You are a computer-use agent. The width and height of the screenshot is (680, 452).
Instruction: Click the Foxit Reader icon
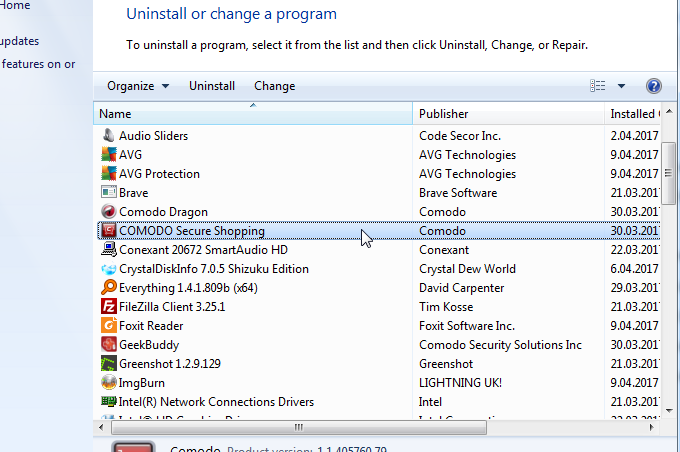coord(110,326)
